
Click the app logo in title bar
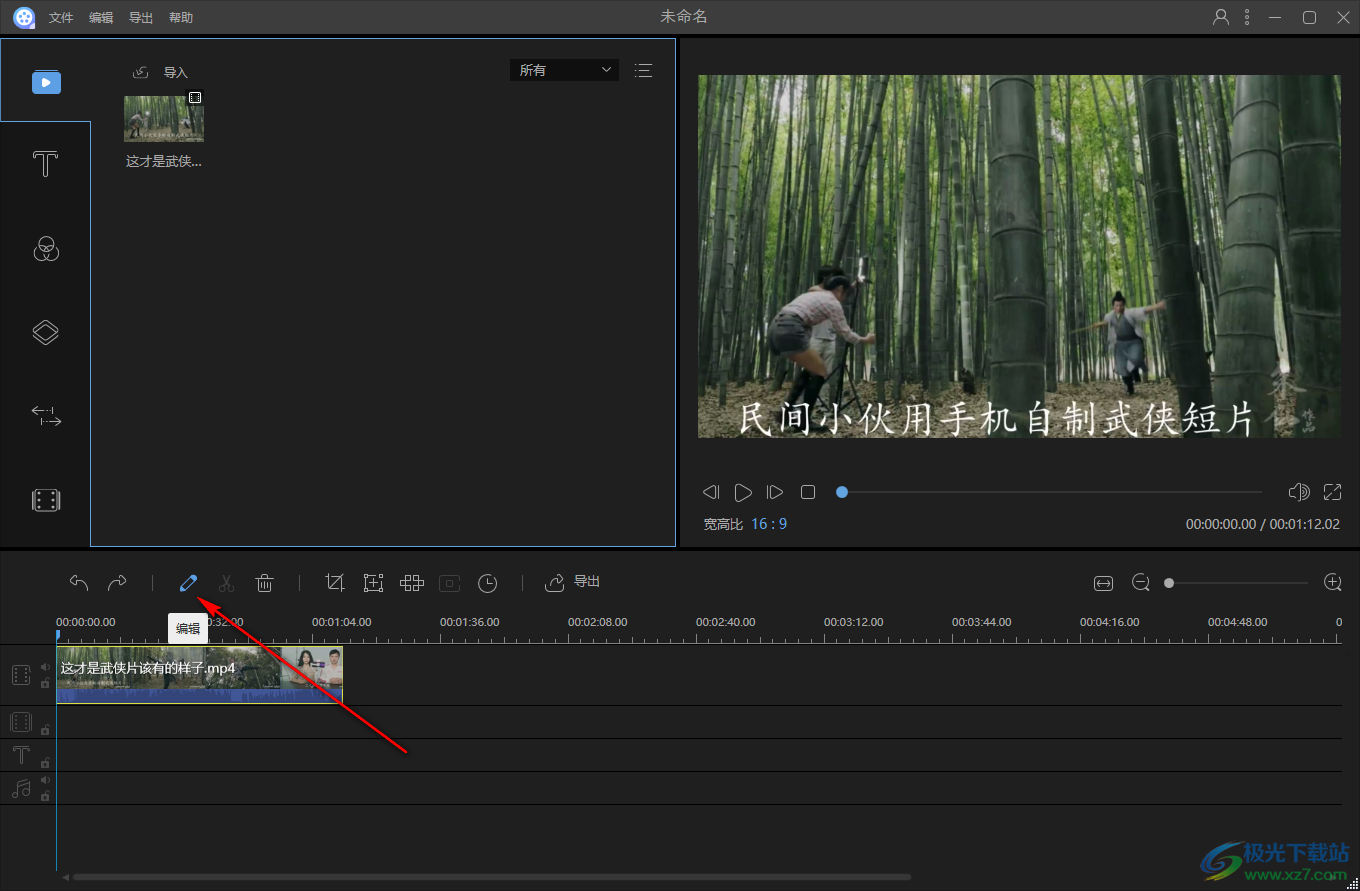(24, 18)
